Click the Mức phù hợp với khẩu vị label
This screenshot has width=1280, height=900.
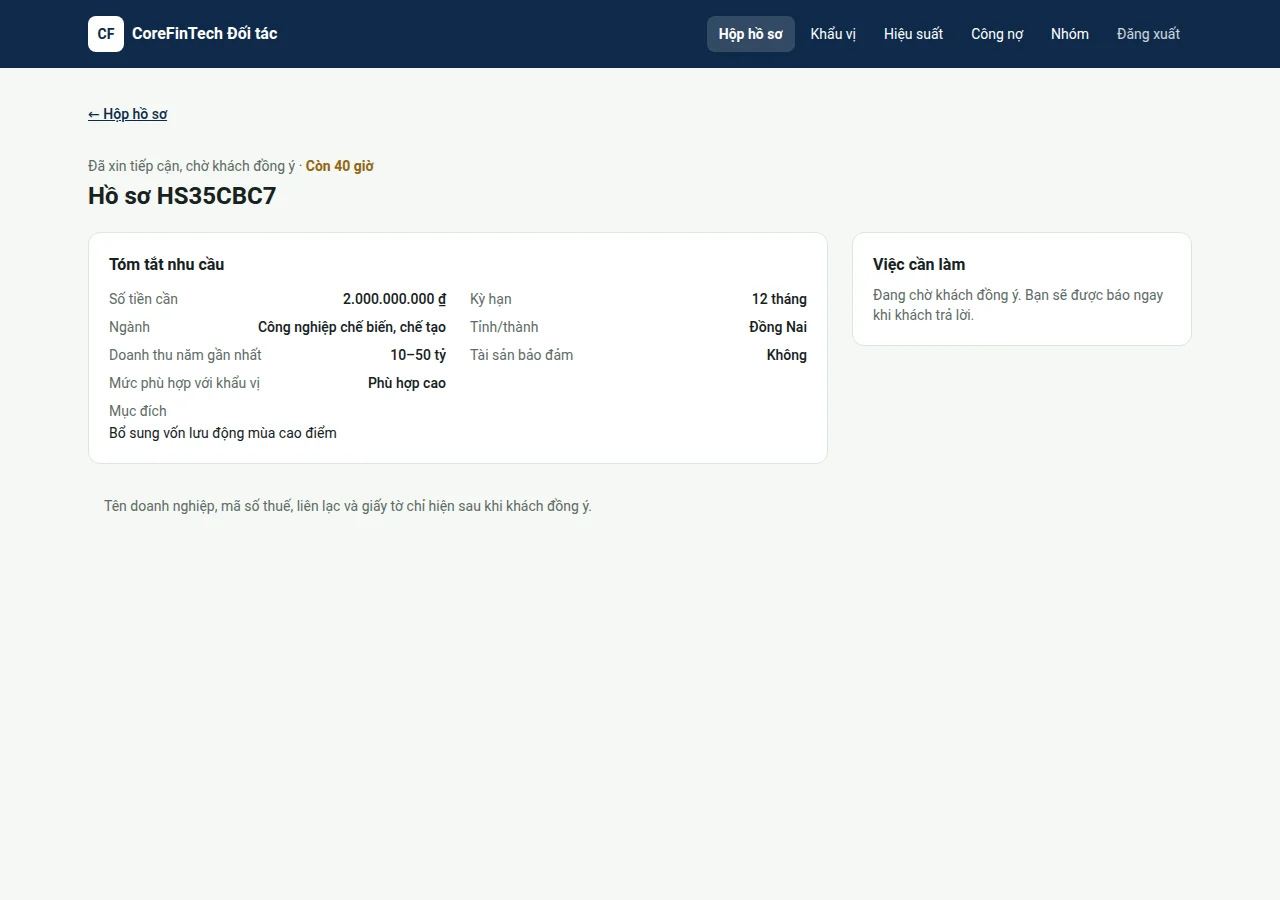tap(185, 383)
